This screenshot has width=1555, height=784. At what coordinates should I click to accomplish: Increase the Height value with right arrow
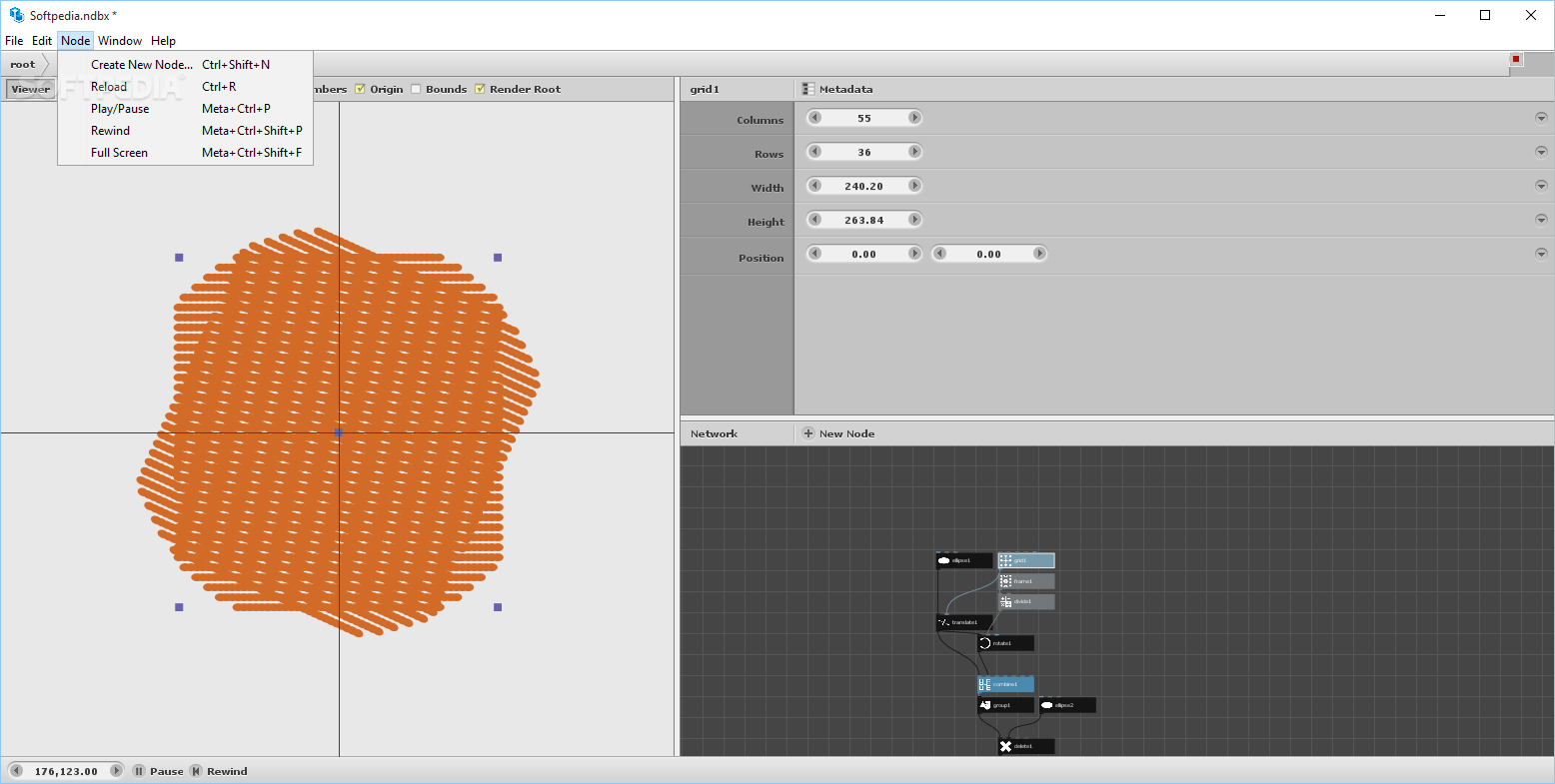click(x=914, y=220)
